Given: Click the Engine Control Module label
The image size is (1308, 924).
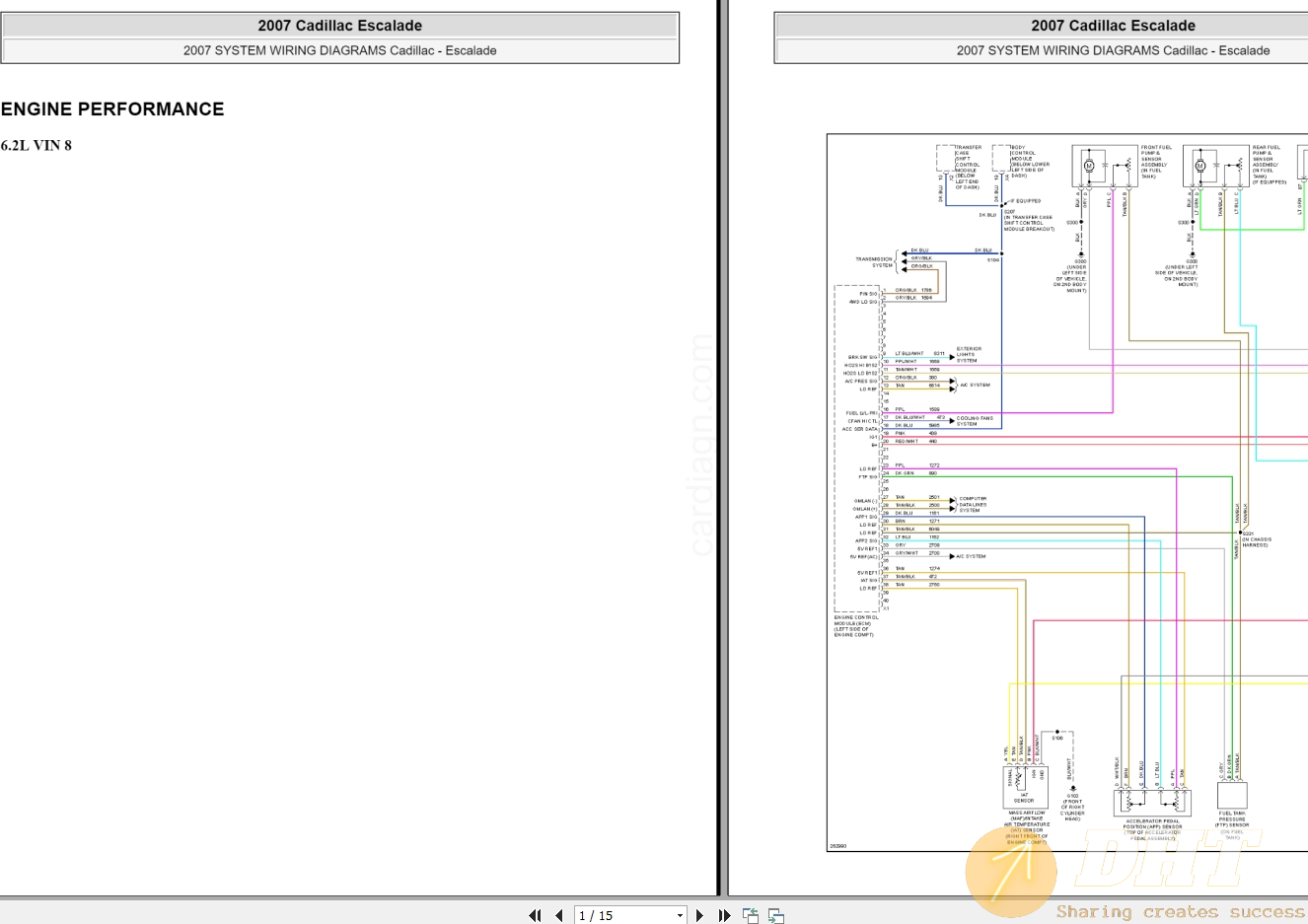Looking at the screenshot, I should pos(855,626).
